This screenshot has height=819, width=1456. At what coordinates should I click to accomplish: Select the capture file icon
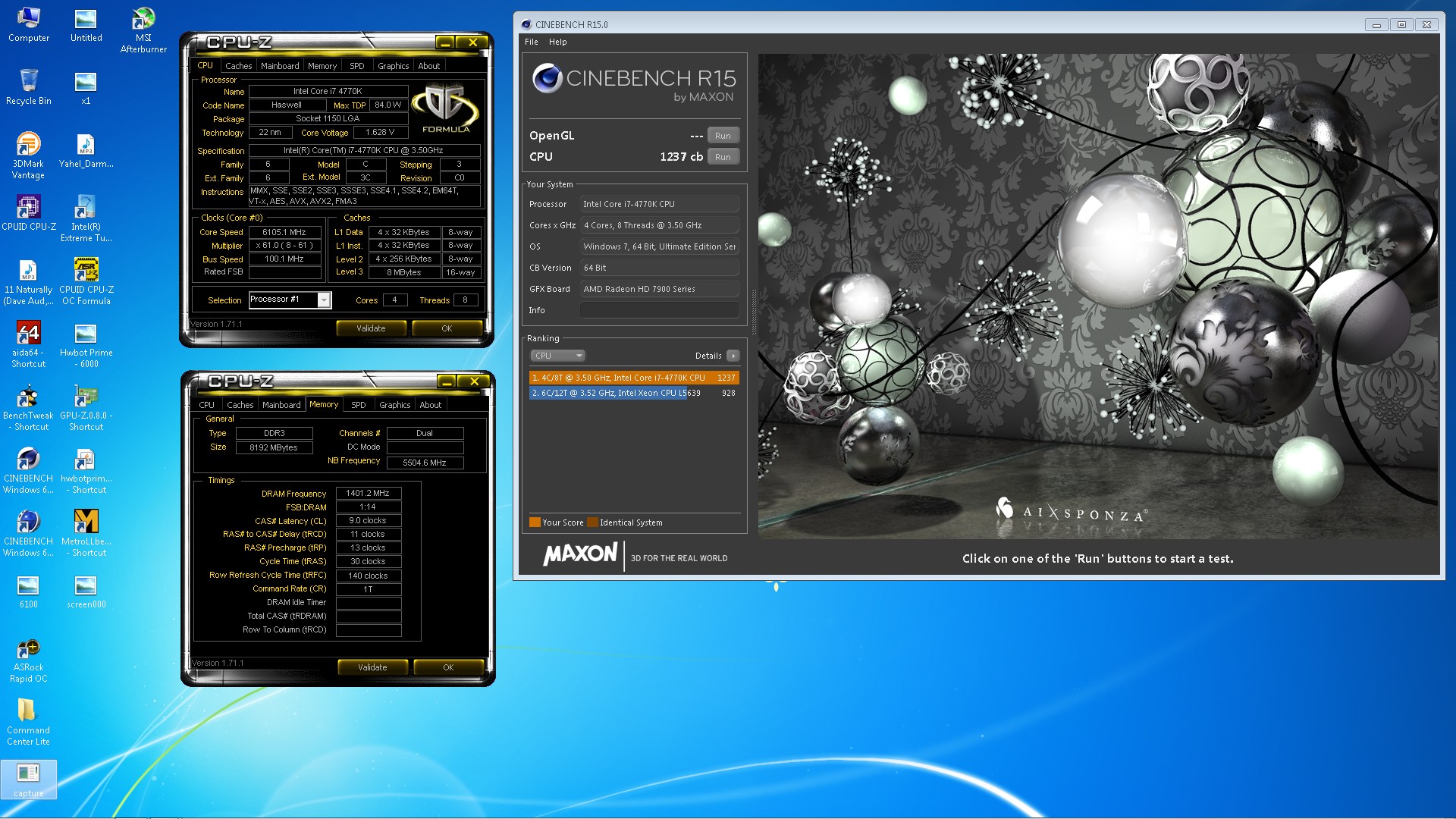pos(28,780)
